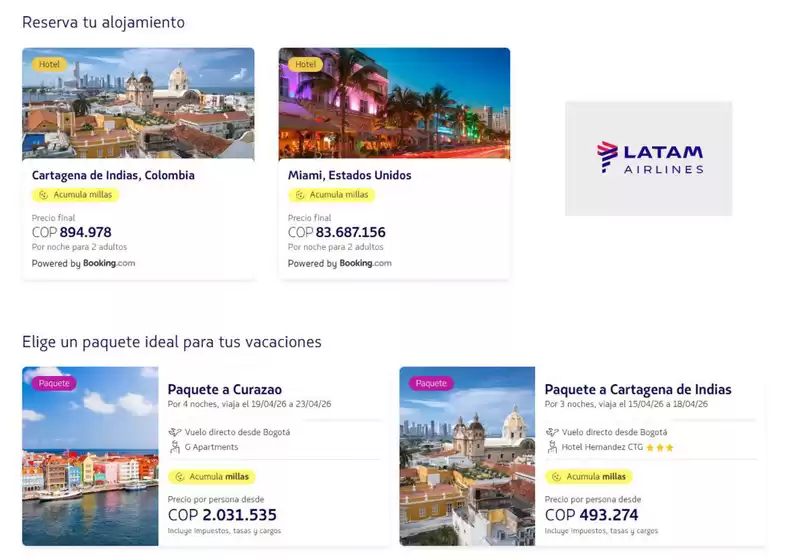Click the Paquete badge on Curazao image
Viewport: 788px width, 560px height.
(x=54, y=383)
